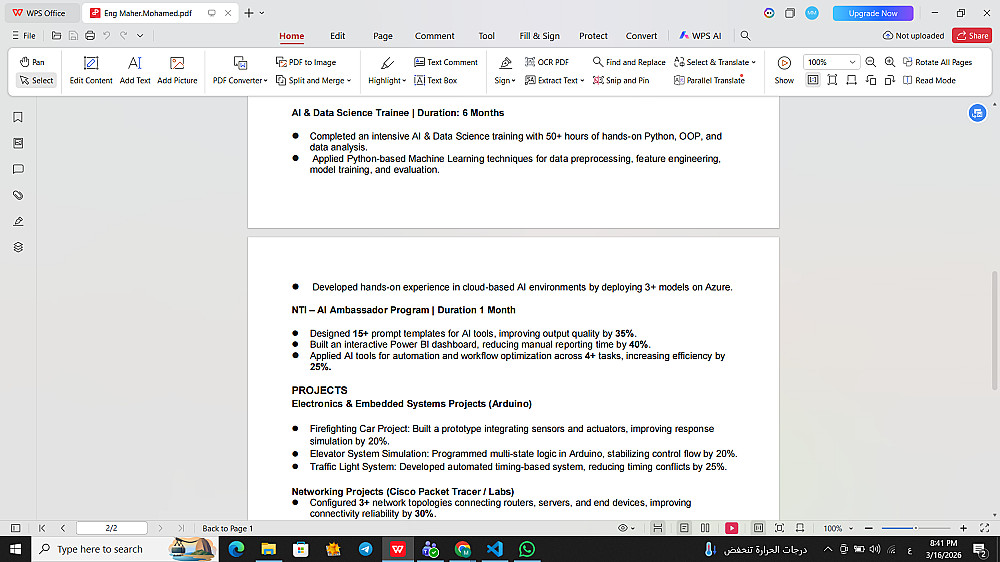Open the Attachments sidebar panel

point(18,195)
